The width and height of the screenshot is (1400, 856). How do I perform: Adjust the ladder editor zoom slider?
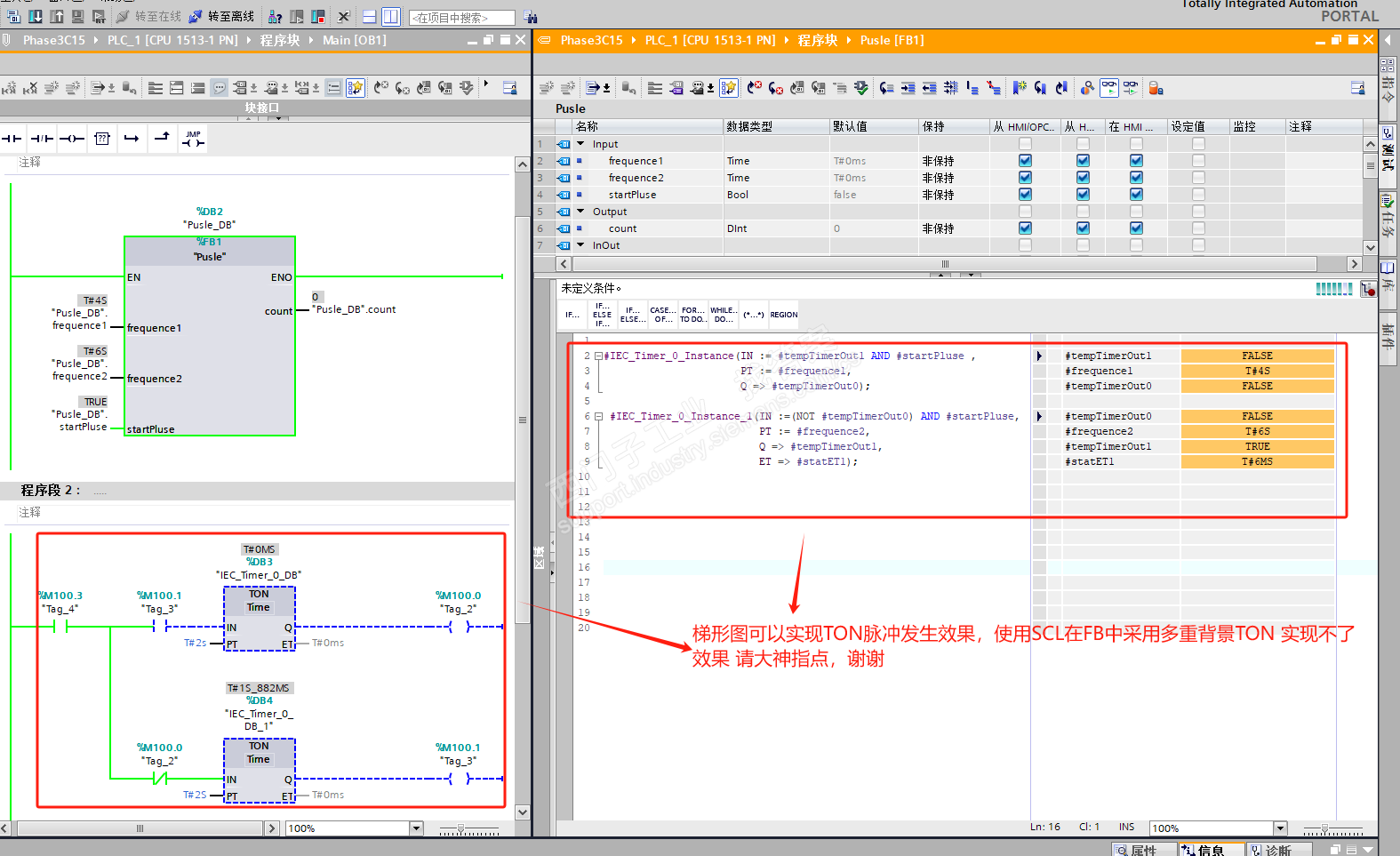point(460,828)
